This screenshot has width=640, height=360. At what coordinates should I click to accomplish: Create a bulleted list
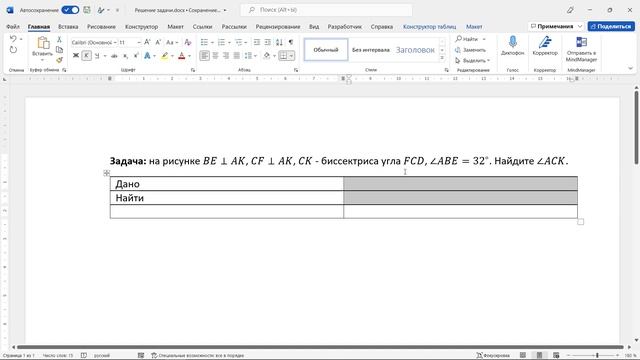click(x=204, y=42)
